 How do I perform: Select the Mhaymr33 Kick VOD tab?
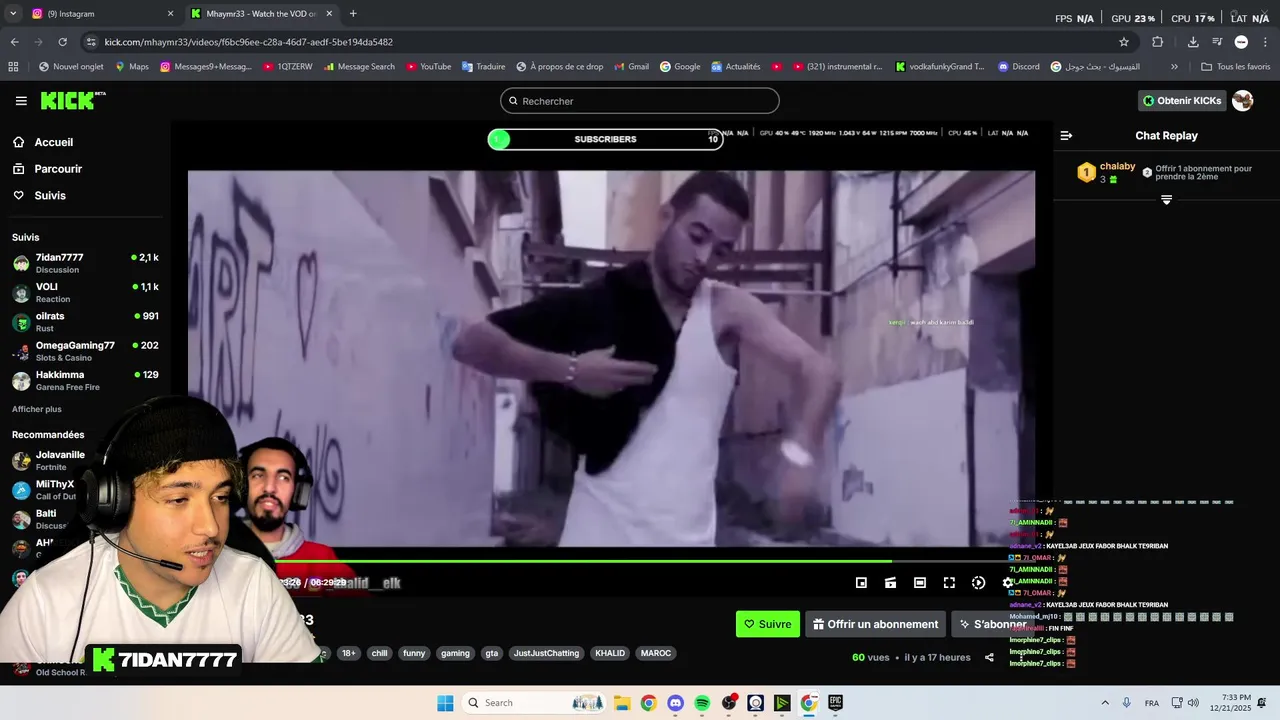coord(263,14)
